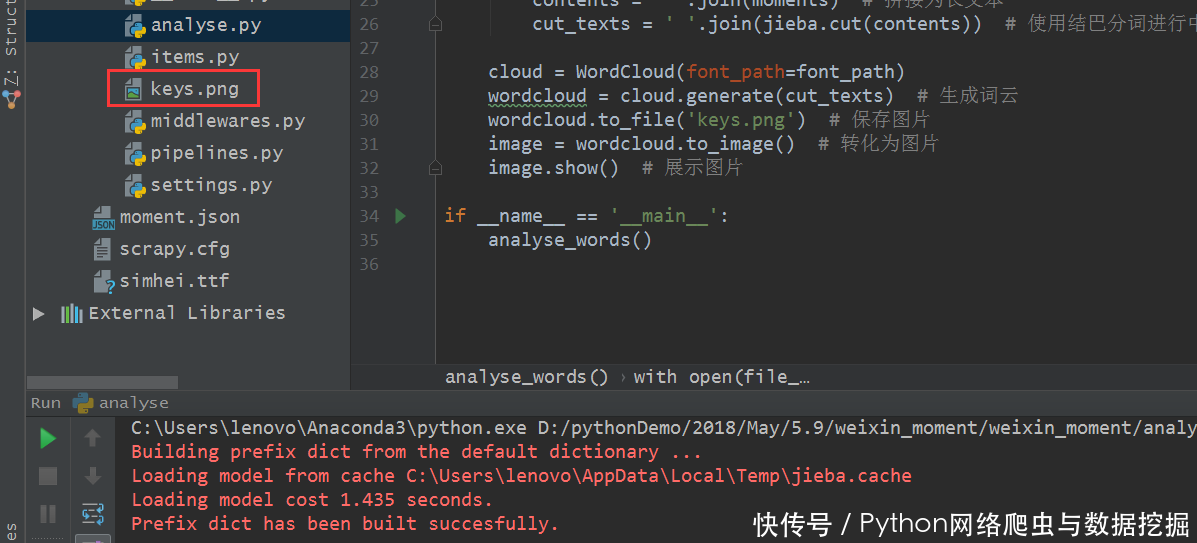
Task: Collapse code fold marker at line 26
Action: tap(435, 24)
